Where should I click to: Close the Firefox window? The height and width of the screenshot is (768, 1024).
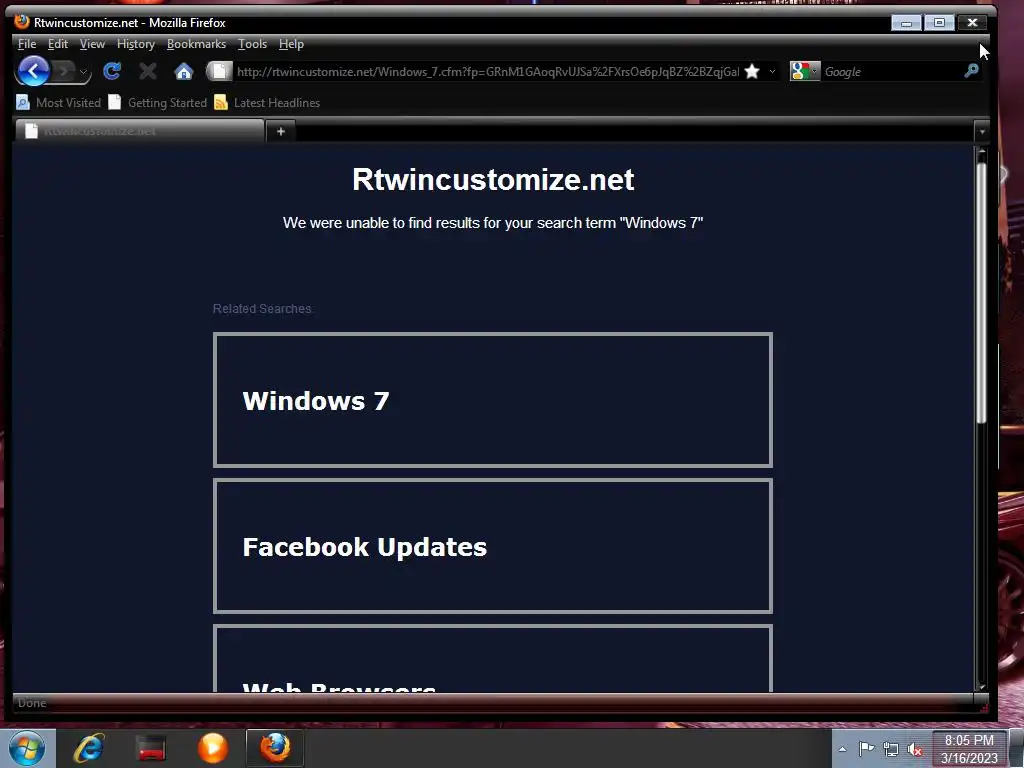(972, 22)
